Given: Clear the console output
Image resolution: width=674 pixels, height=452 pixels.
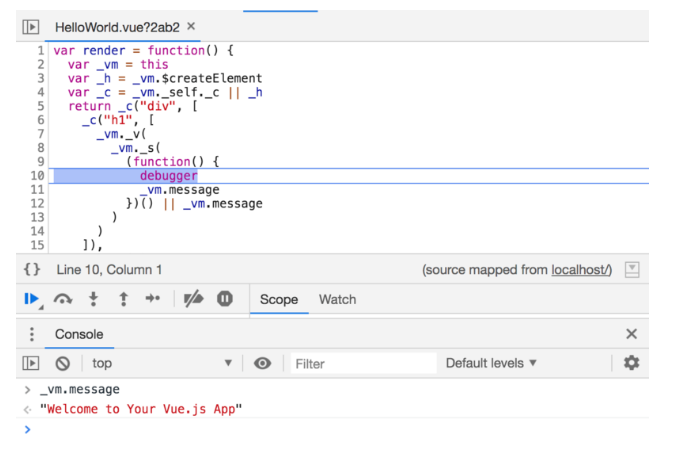Looking at the screenshot, I should pyautogui.click(x=62, y=364).
